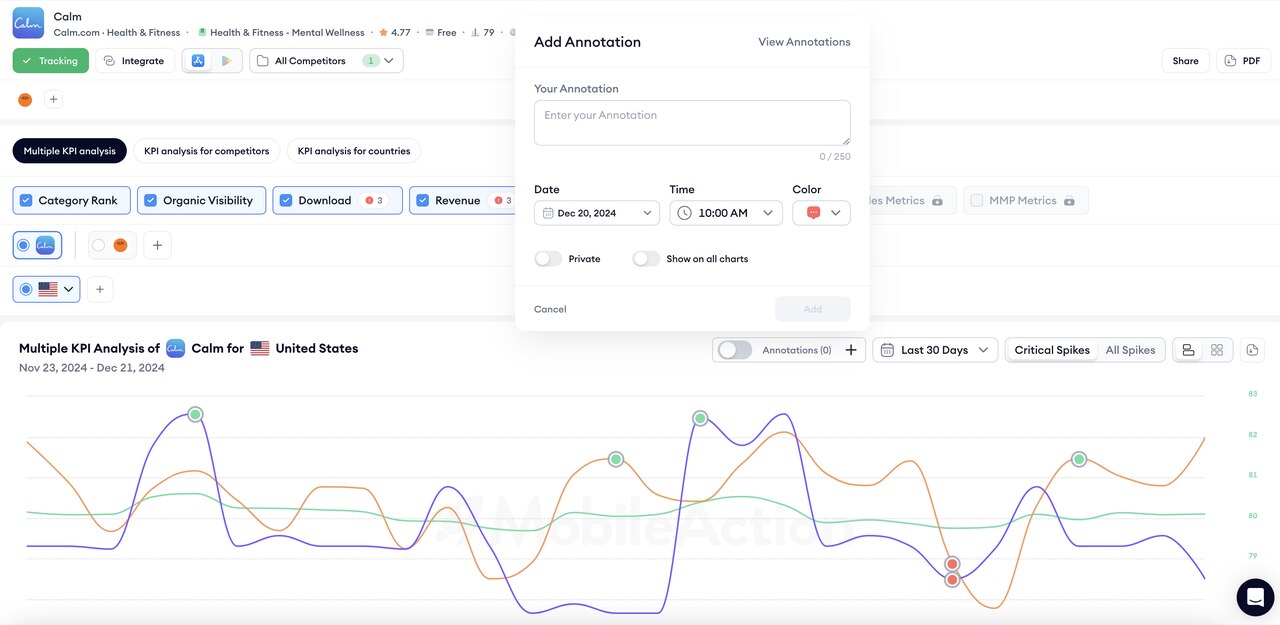The height and width of the screenshot is (625, 1280).
Task: Click the Health & Fitness - Mental Wellness category text
Action: (x=287, y=33)
